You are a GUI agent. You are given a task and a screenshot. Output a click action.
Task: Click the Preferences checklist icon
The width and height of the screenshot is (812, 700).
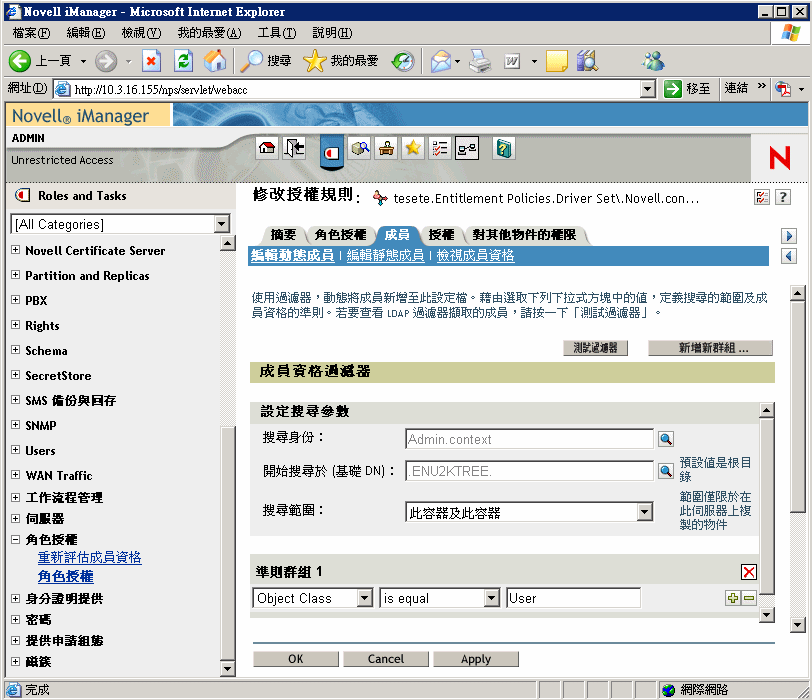(x=440, y=148)
